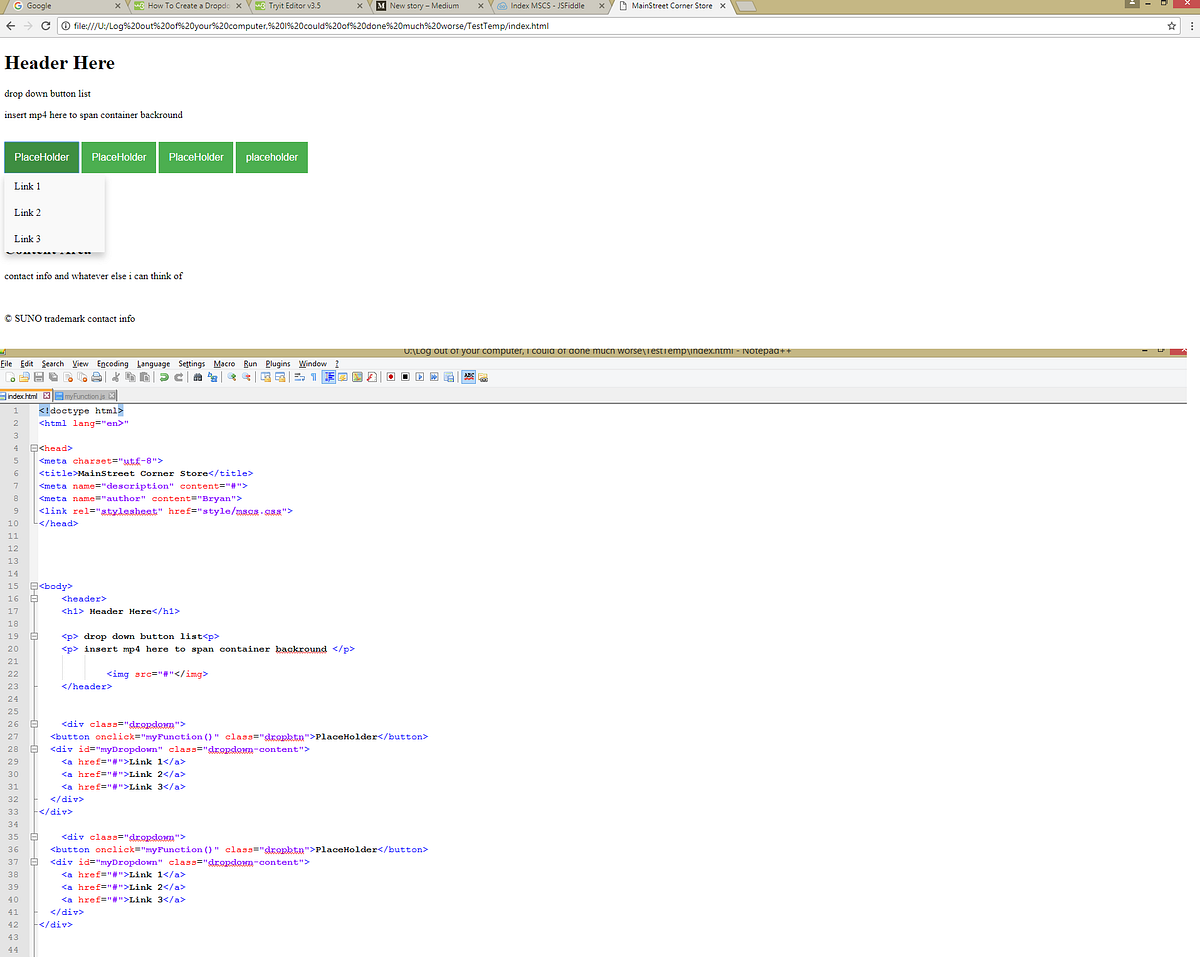Image resolution: width=1200 pixels, height=957 pixels.
Task: Redo an edit using the toolbar arrow
Action: [x=178, y=377]
